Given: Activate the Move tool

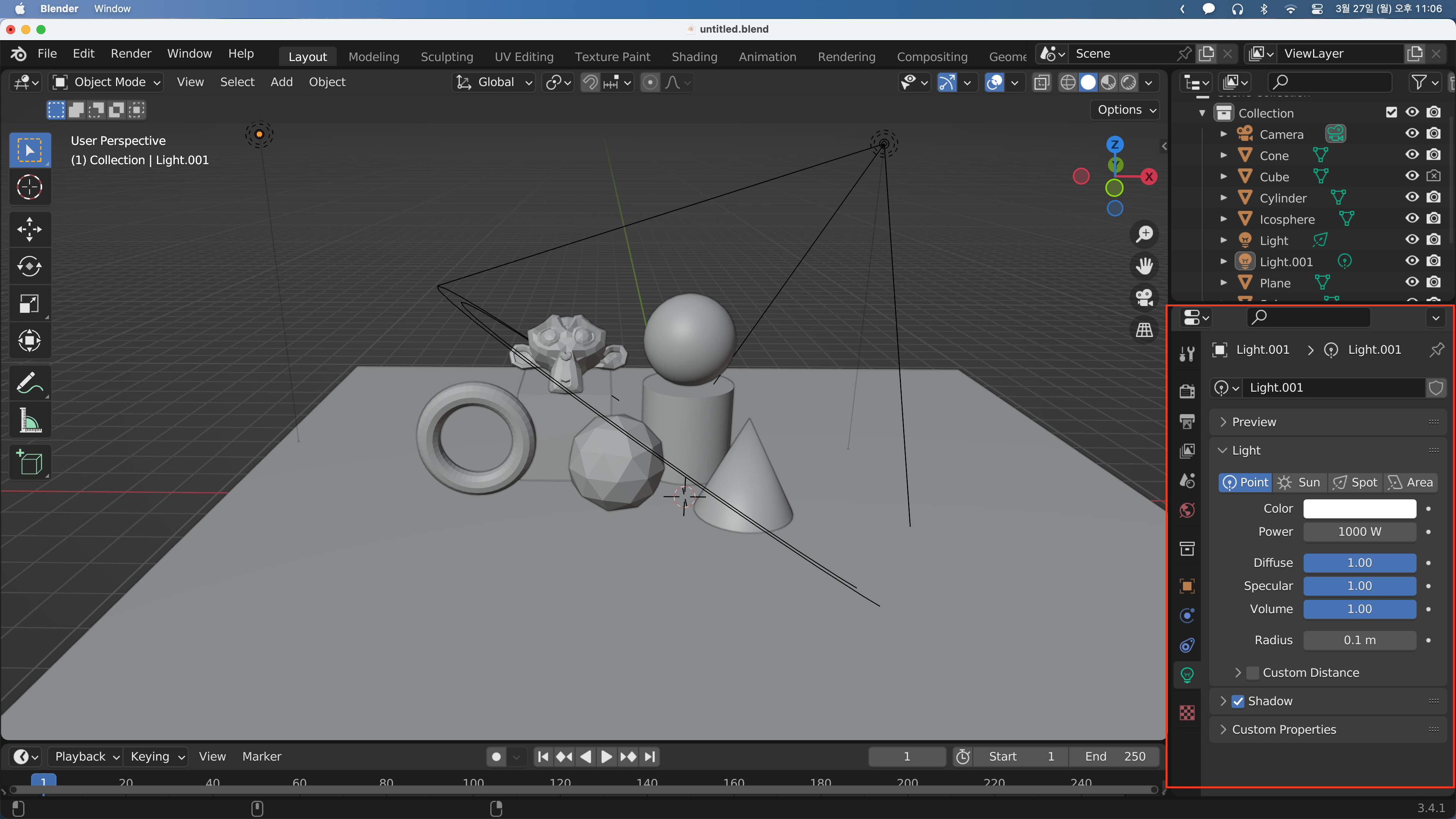Looking at the screenshot, I should [x=30, y=229].
